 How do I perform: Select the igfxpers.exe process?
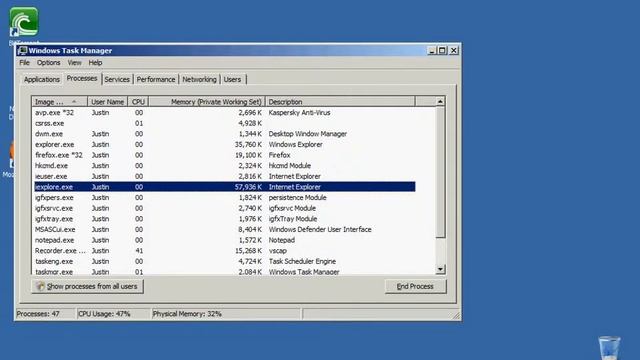(x=224, y=198)
